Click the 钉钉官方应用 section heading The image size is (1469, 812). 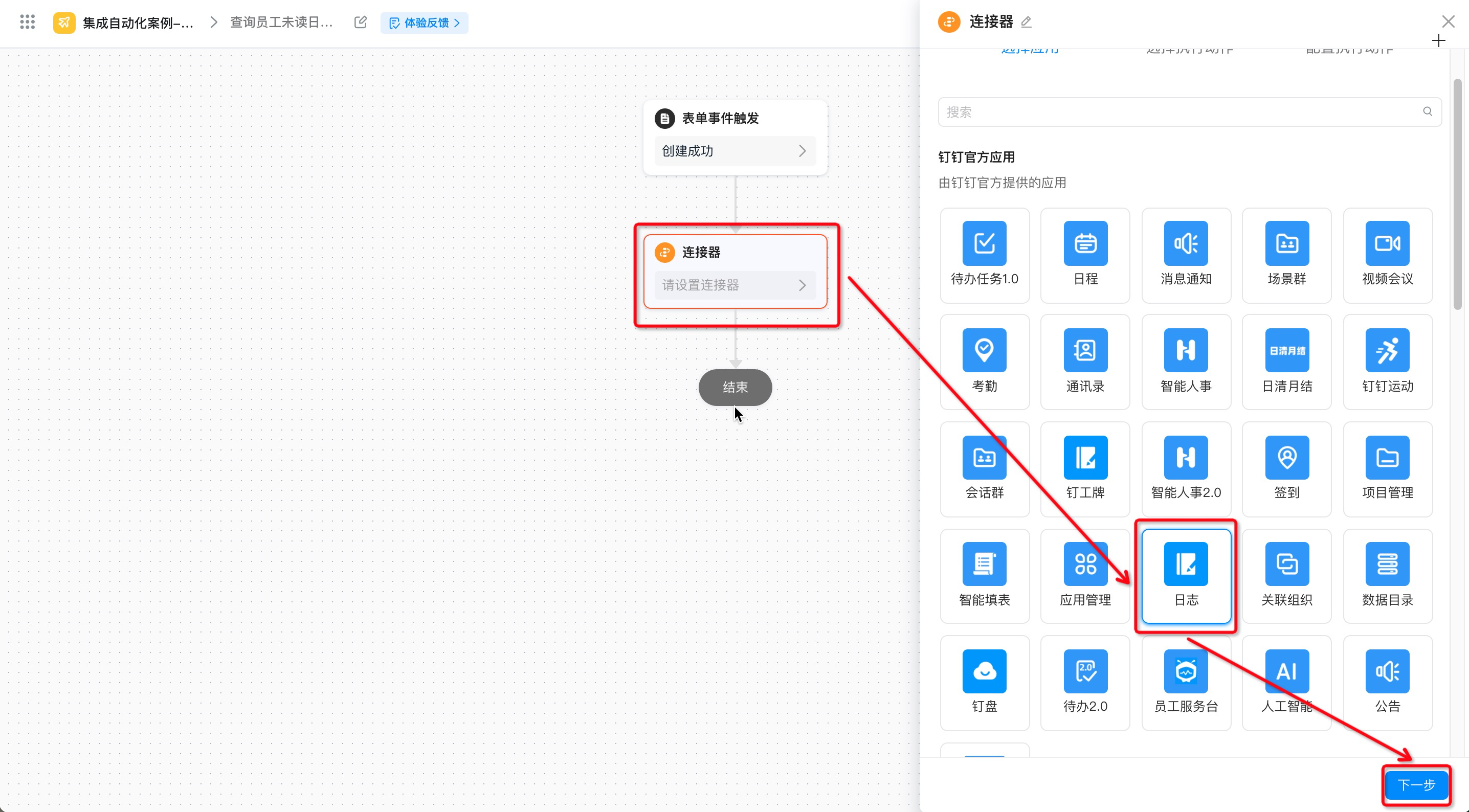pyautogui.click(x=976, y=157)
